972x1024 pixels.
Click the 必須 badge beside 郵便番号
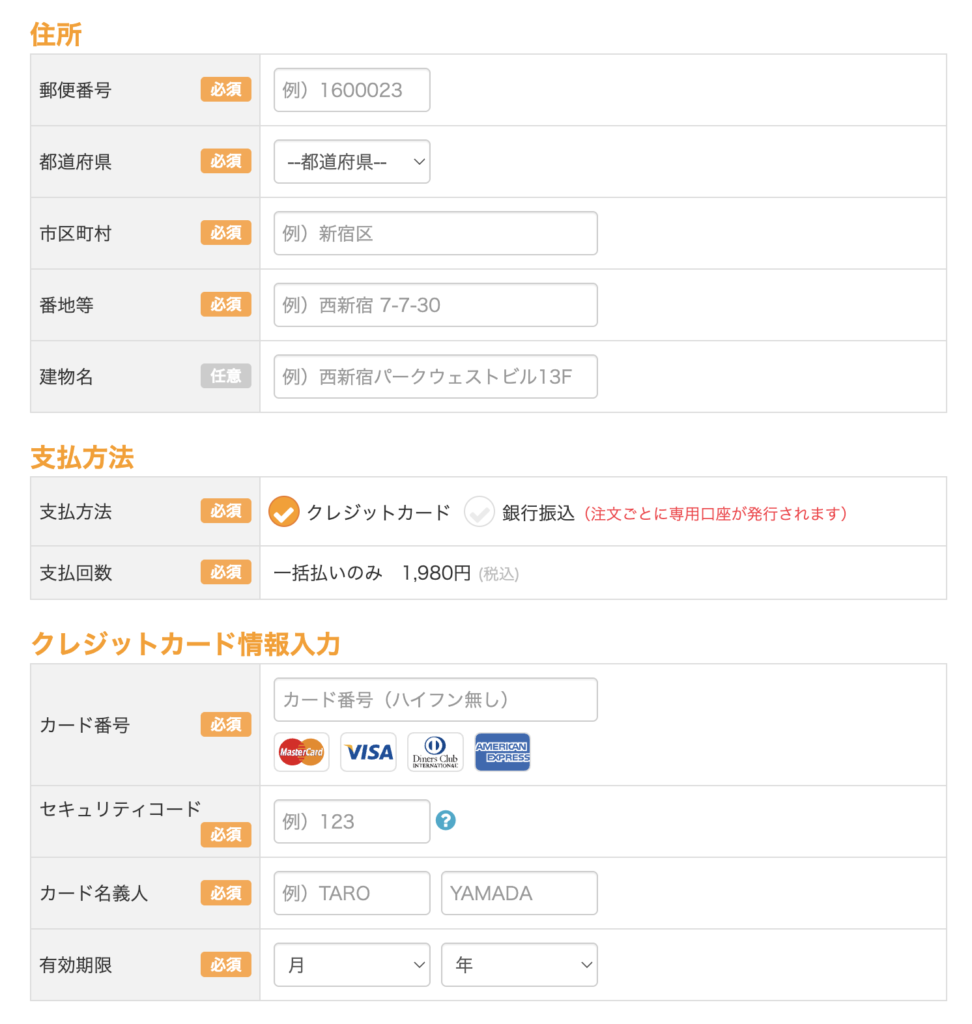pos(226,90)
